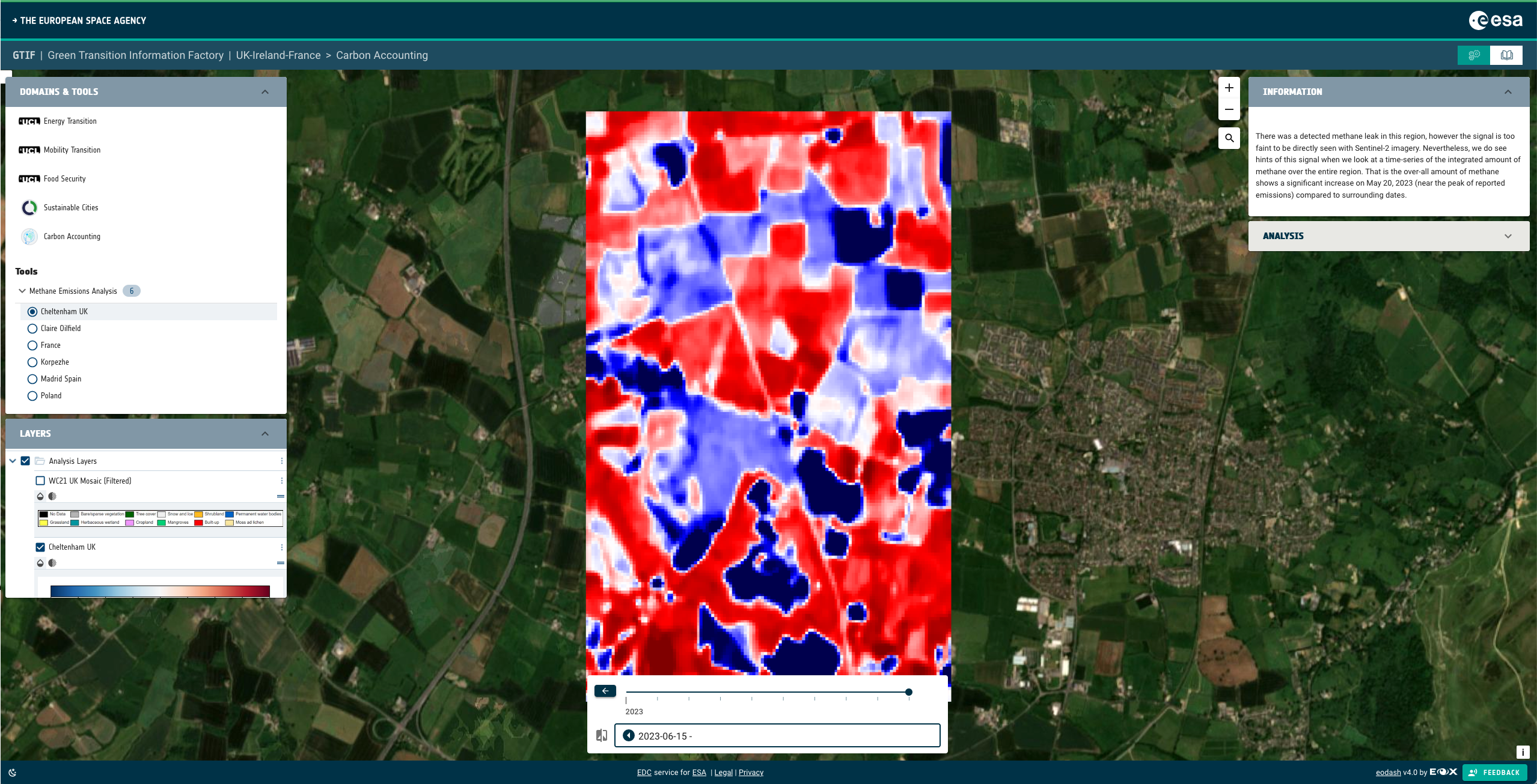Zoom out of the map
1537x784 pixels.
[x=1229, y=109]
